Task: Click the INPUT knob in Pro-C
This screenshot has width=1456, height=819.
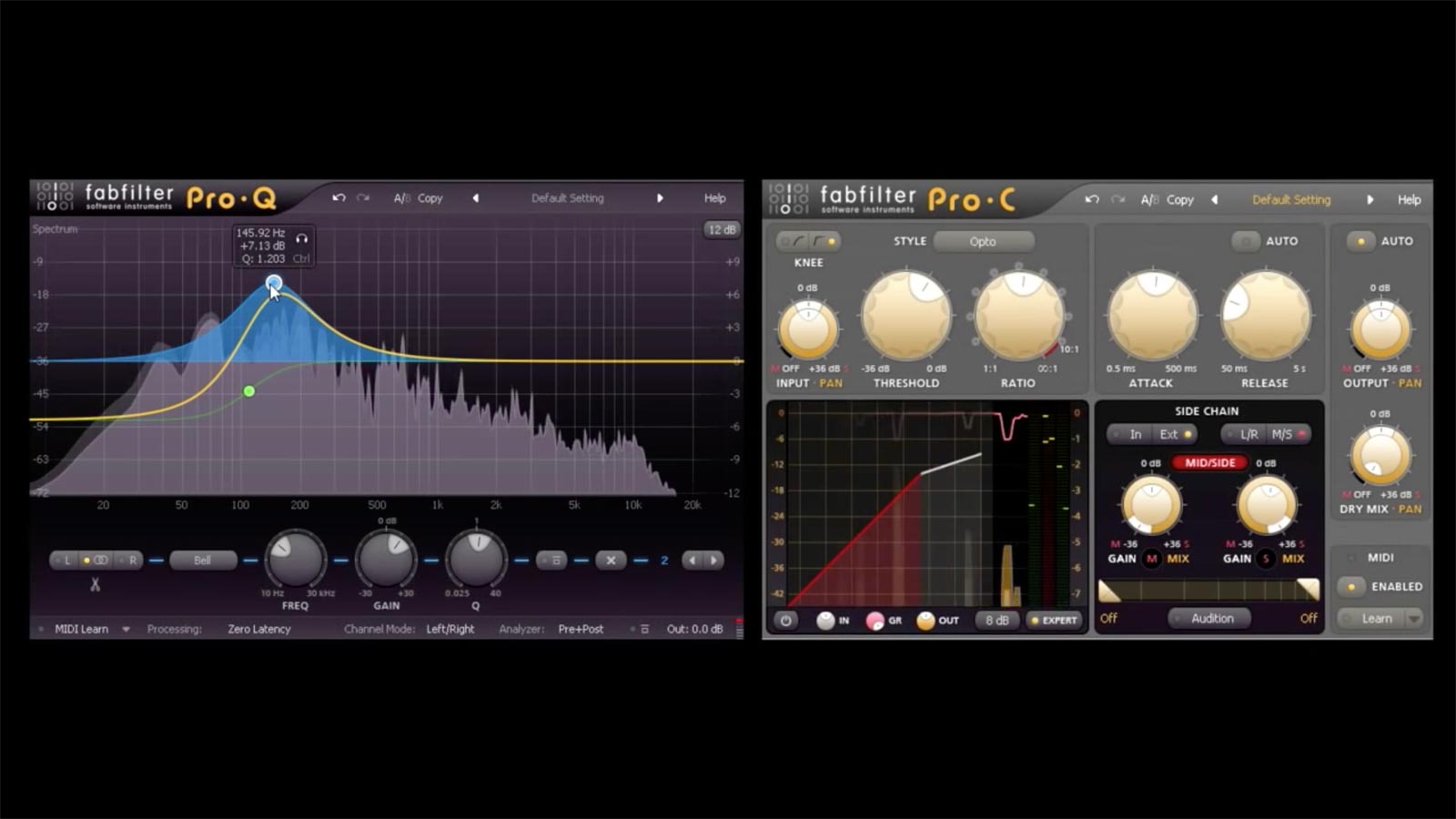Action: pyautogui.click(x=807, y=329)
